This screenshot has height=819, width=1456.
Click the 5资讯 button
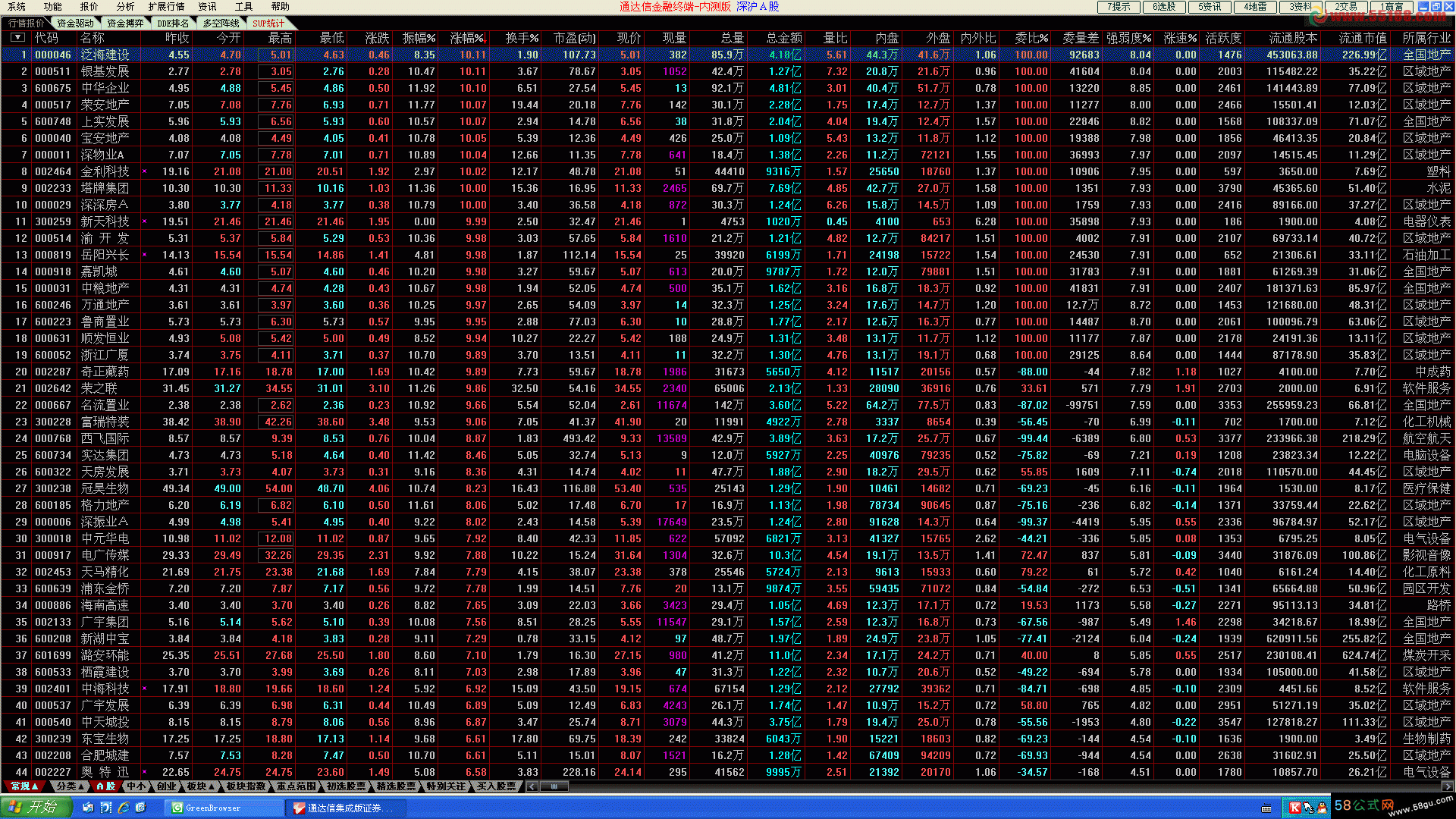[1210, 7]
